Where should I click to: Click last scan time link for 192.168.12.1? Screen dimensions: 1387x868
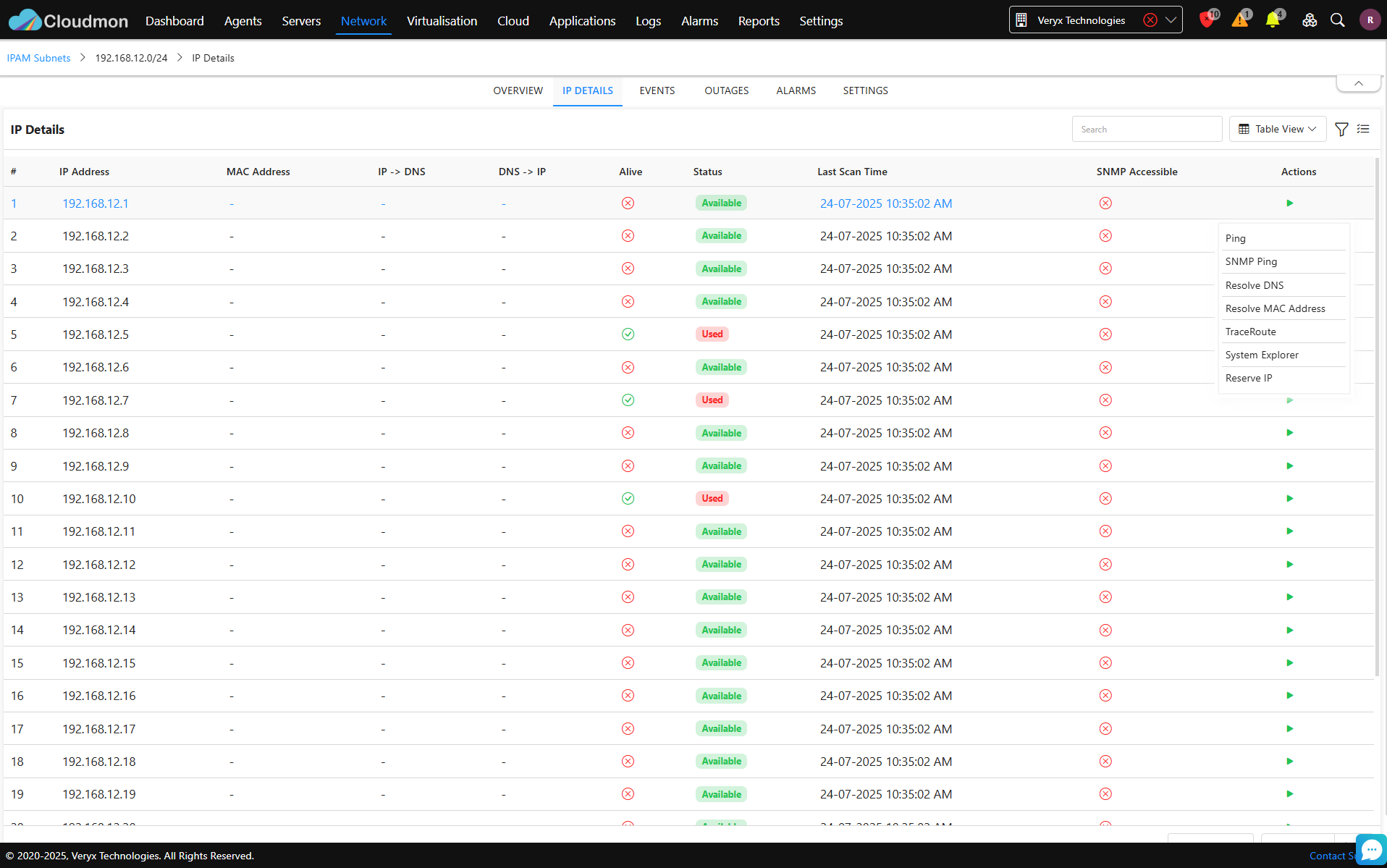click(x=885, y=203)
